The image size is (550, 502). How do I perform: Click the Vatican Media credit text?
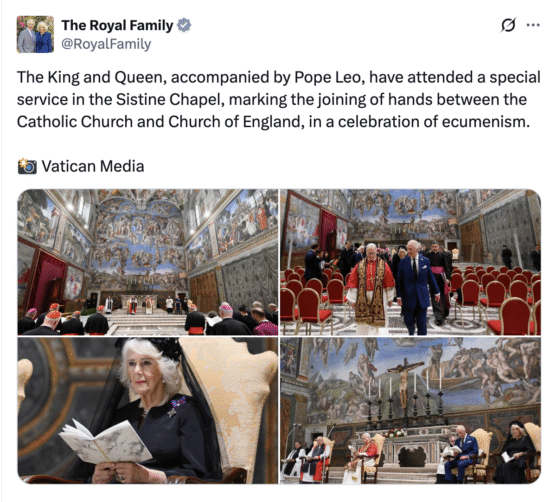pos(93,166)
